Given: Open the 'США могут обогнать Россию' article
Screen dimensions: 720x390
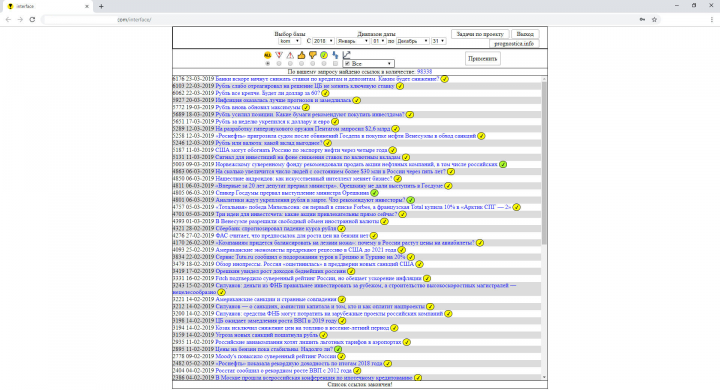Looking at the screenshot, I should 301,150.
